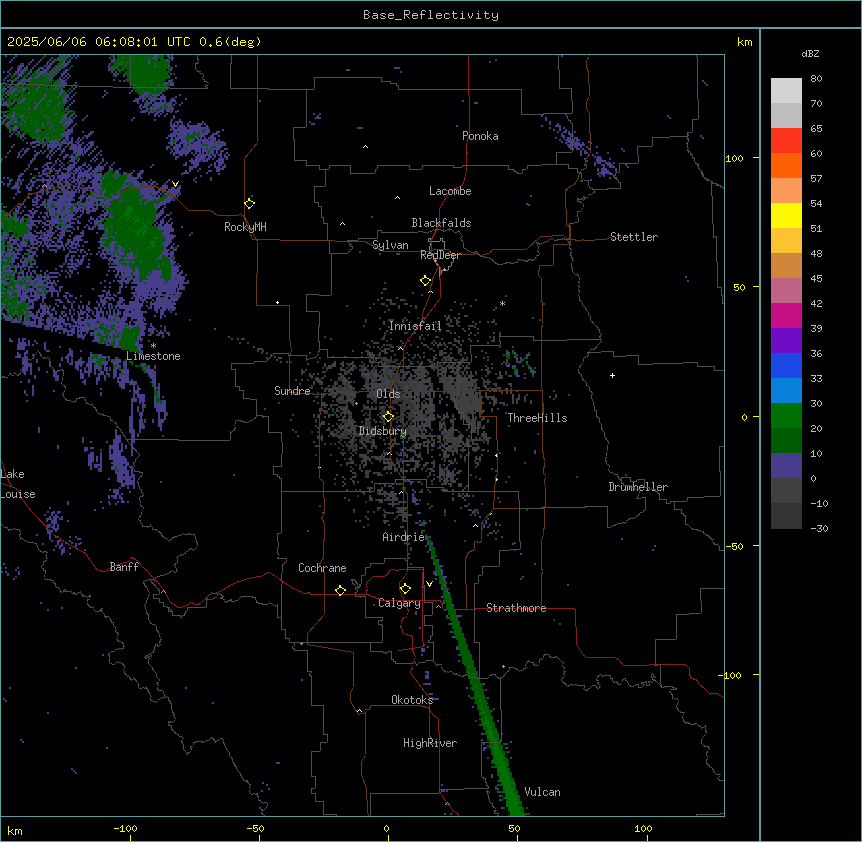Click the RockyMH label
The image size is (862, 842).
point(245,227)
